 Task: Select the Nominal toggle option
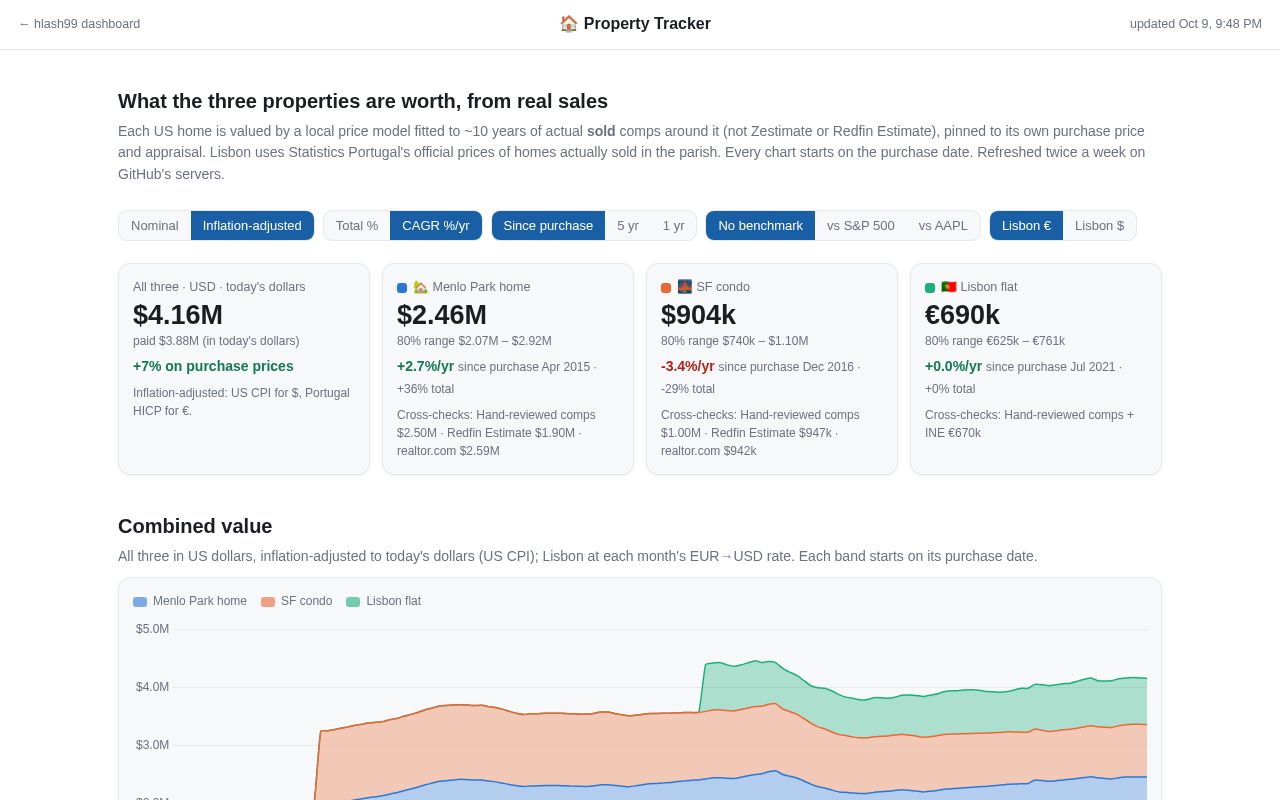coord(155,225)
